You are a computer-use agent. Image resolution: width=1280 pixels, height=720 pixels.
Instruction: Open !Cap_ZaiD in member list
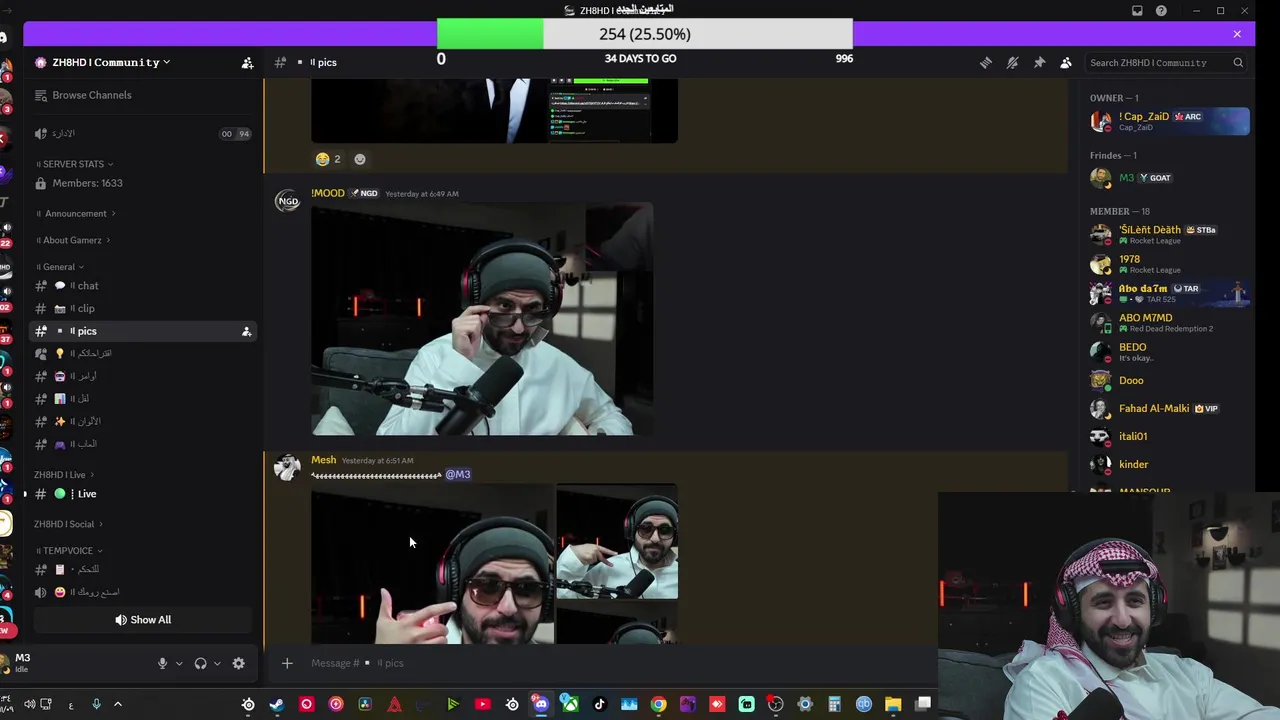[1168, 121]
